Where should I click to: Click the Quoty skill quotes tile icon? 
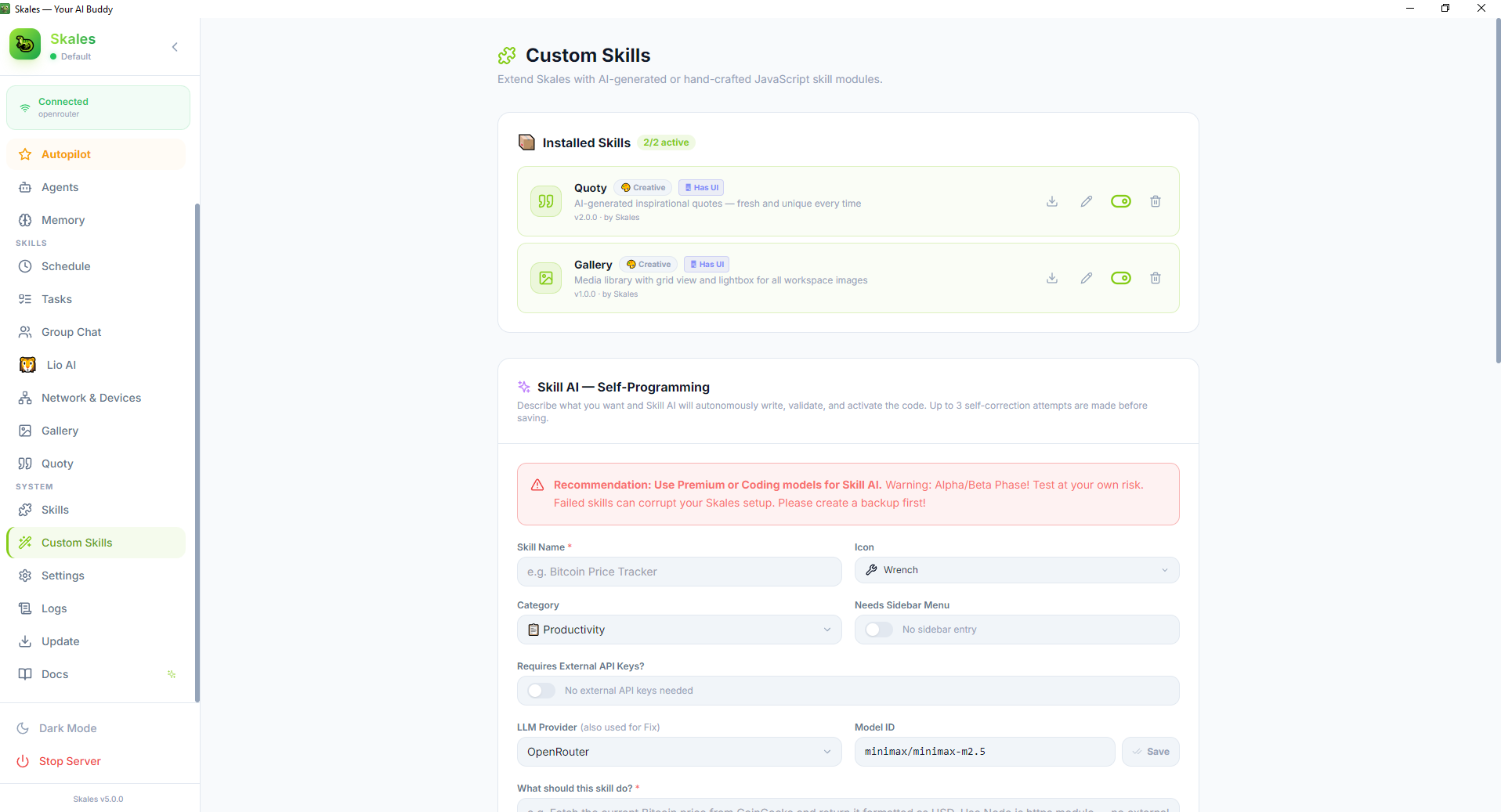(x=546, y=201)
